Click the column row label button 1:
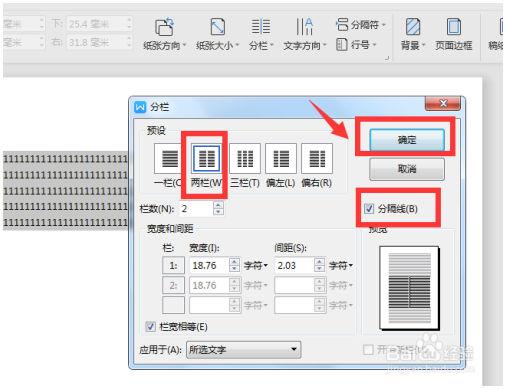This screenshot has height=389, width=506. pyautogui.click(x=173, y=265)
